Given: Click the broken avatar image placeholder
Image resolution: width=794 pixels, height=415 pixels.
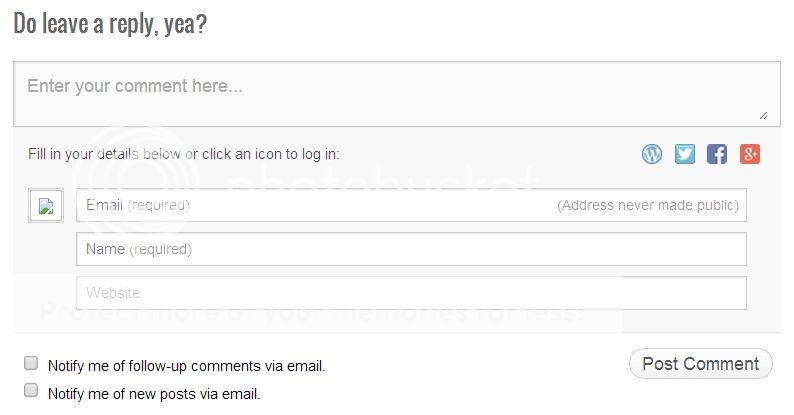Looking at the screenshot, I should [46, 206].
